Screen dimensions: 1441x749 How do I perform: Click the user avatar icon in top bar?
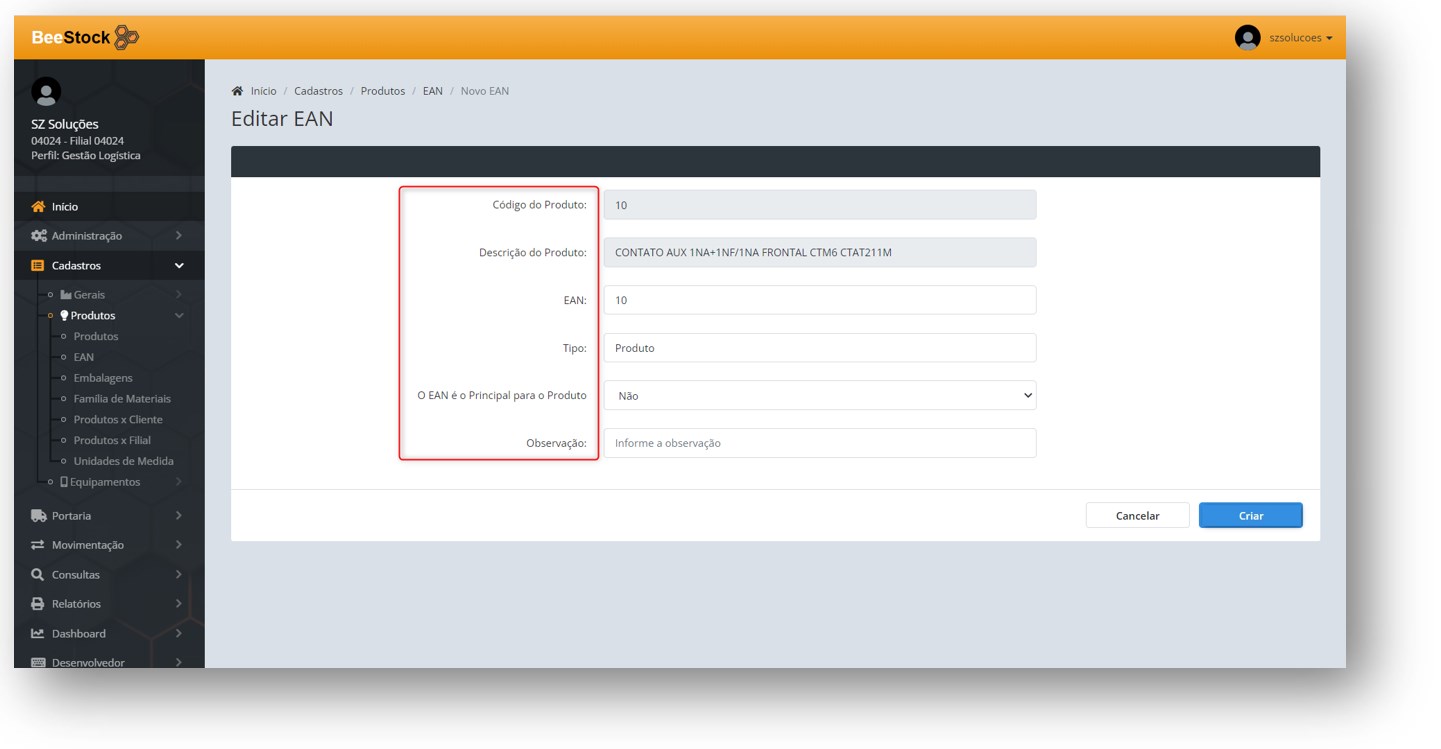[x=1247, y=38]
